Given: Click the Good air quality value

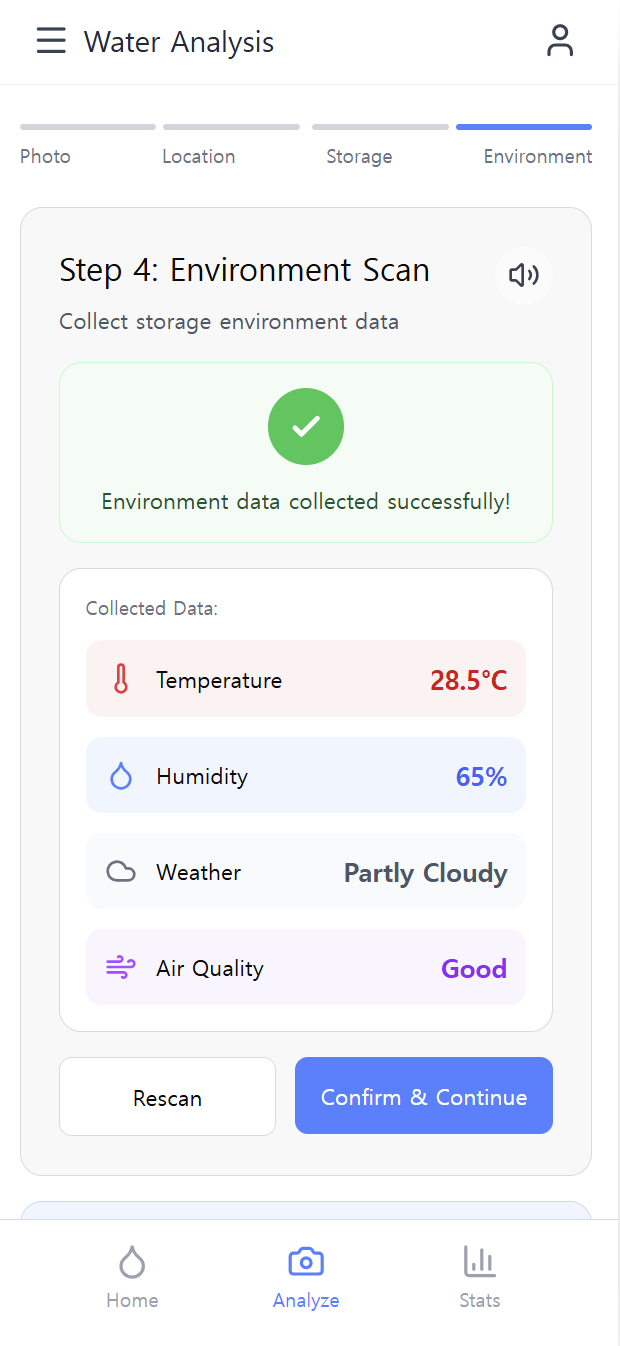Looking at the screenshot, I should coord(474,969).
